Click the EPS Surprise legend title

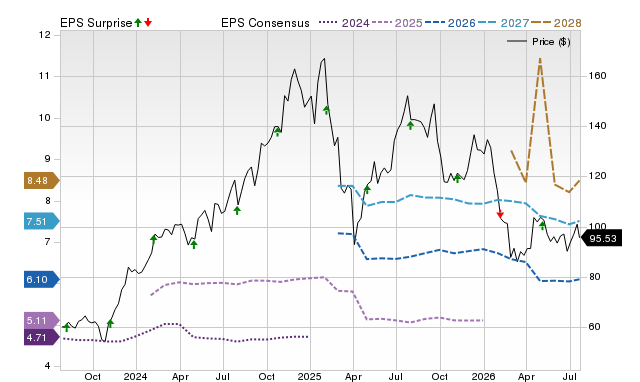96,23
